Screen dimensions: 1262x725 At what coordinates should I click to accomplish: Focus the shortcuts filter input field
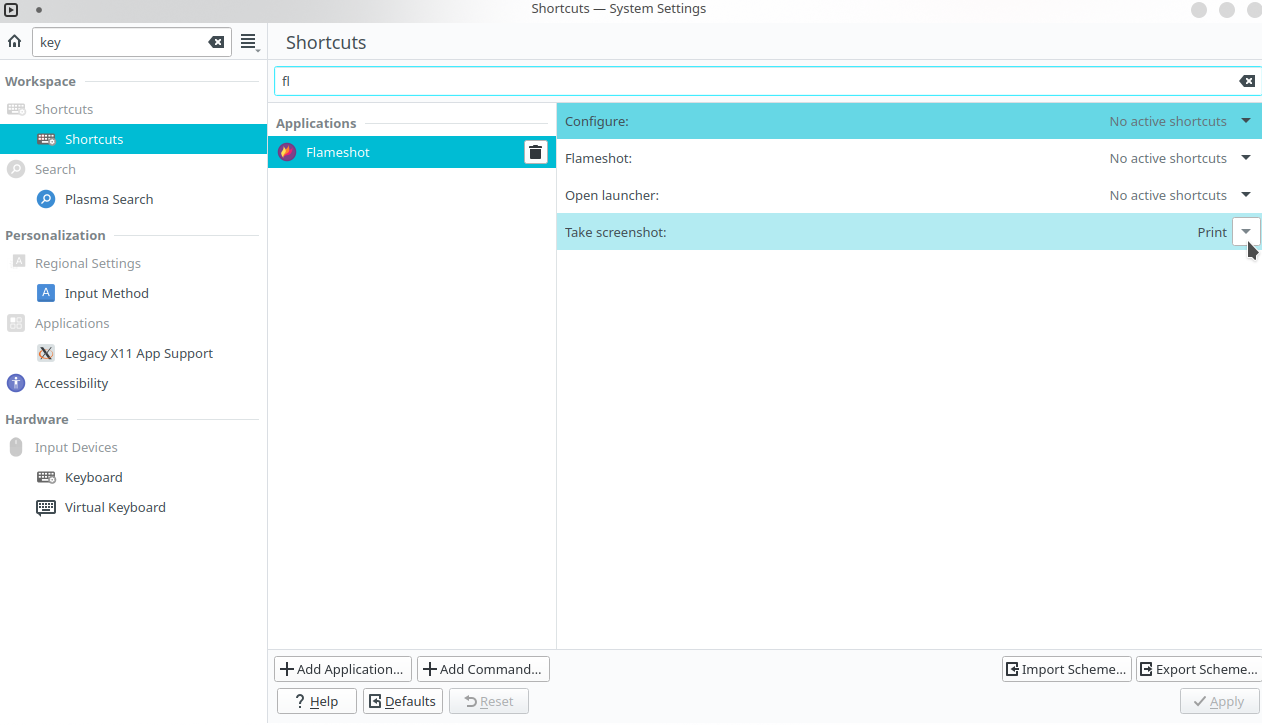click(750, 81)
